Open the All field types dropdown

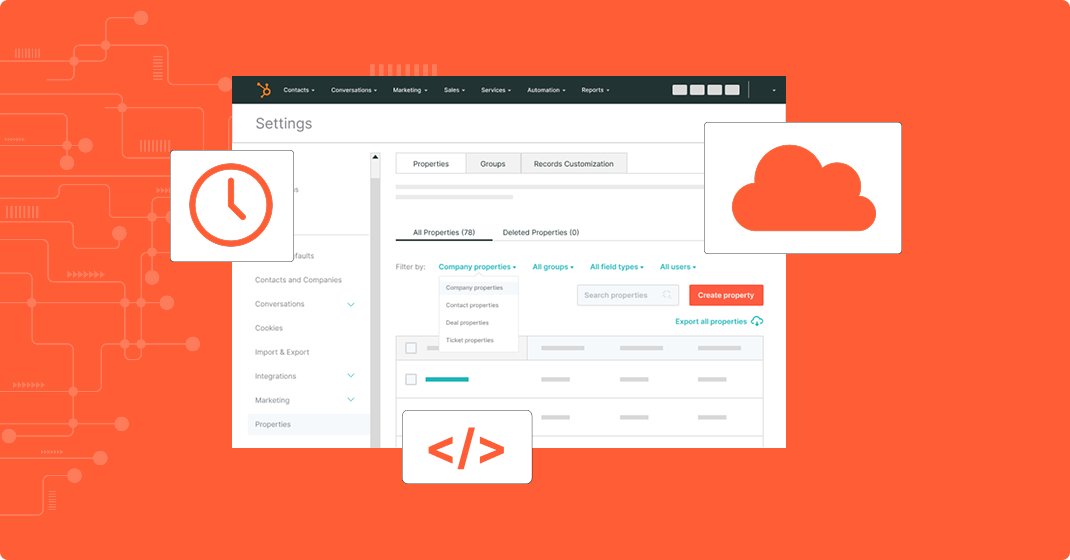pos(617,267)
